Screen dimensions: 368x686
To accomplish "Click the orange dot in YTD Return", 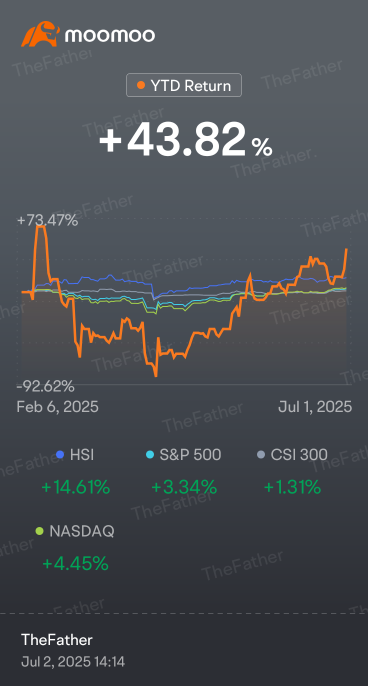I will [x=141, y=85].
